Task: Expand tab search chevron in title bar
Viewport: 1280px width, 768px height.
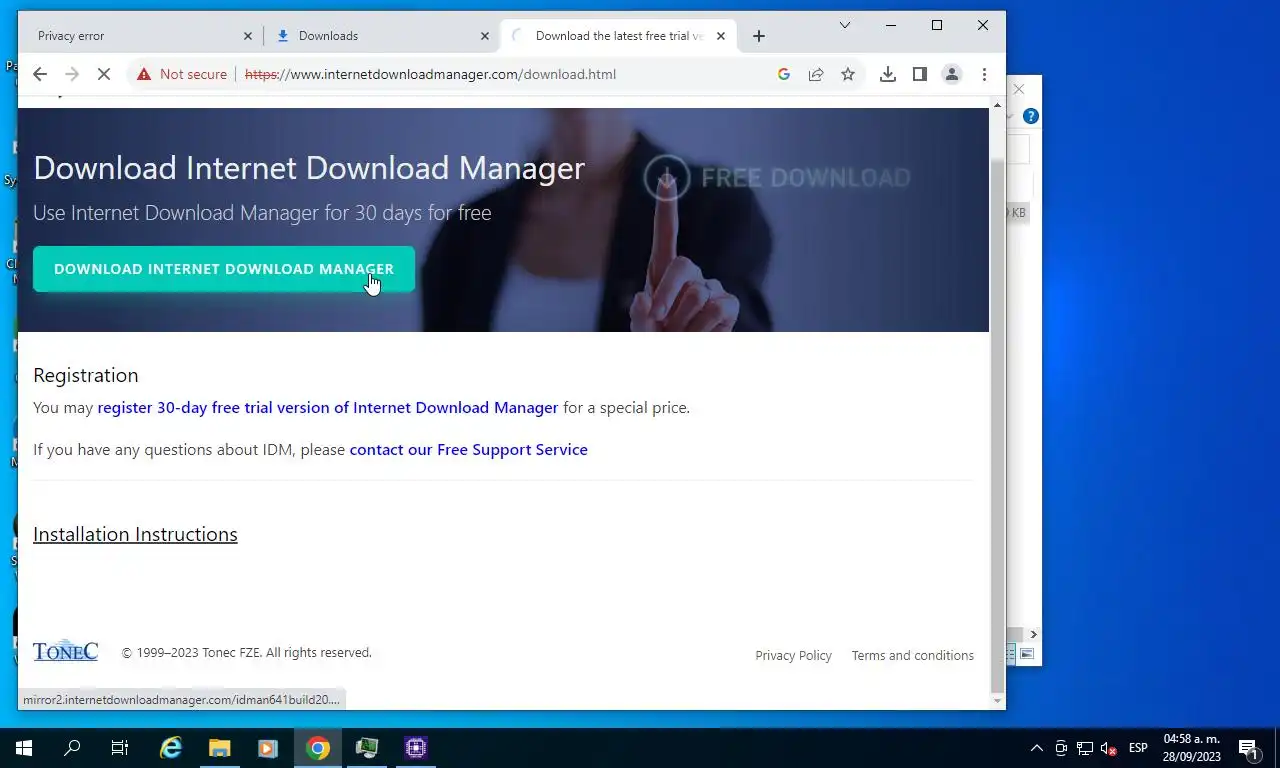Action: 845,25
